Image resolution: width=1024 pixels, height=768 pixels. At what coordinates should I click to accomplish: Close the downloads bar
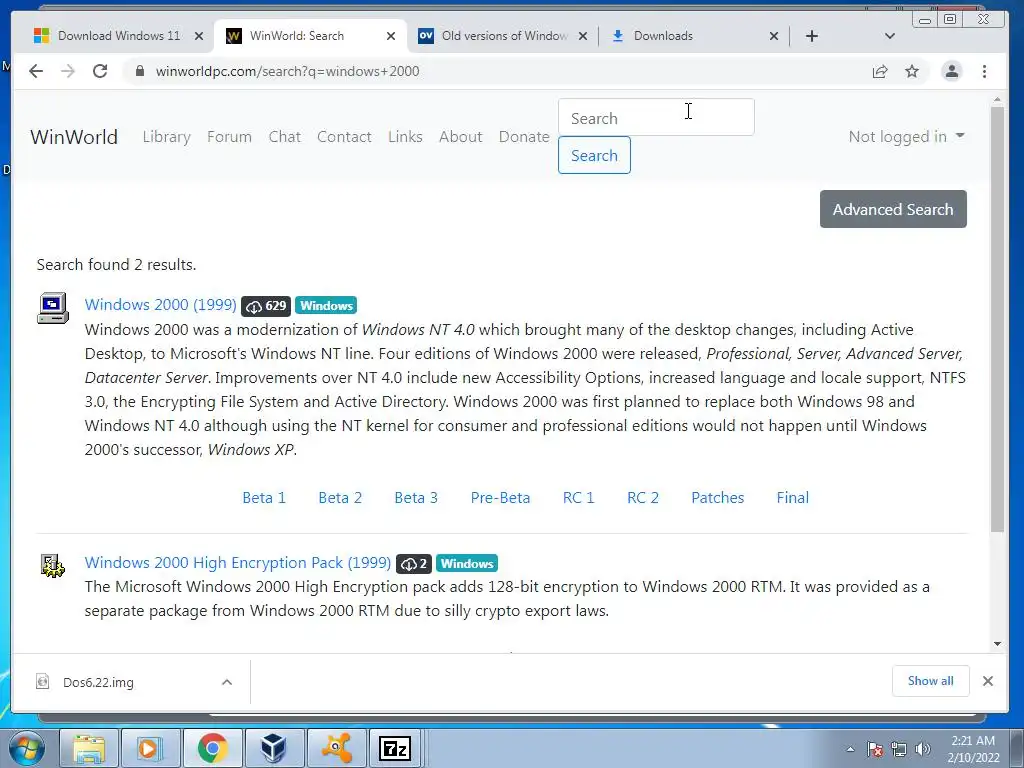tap(987, 681)
